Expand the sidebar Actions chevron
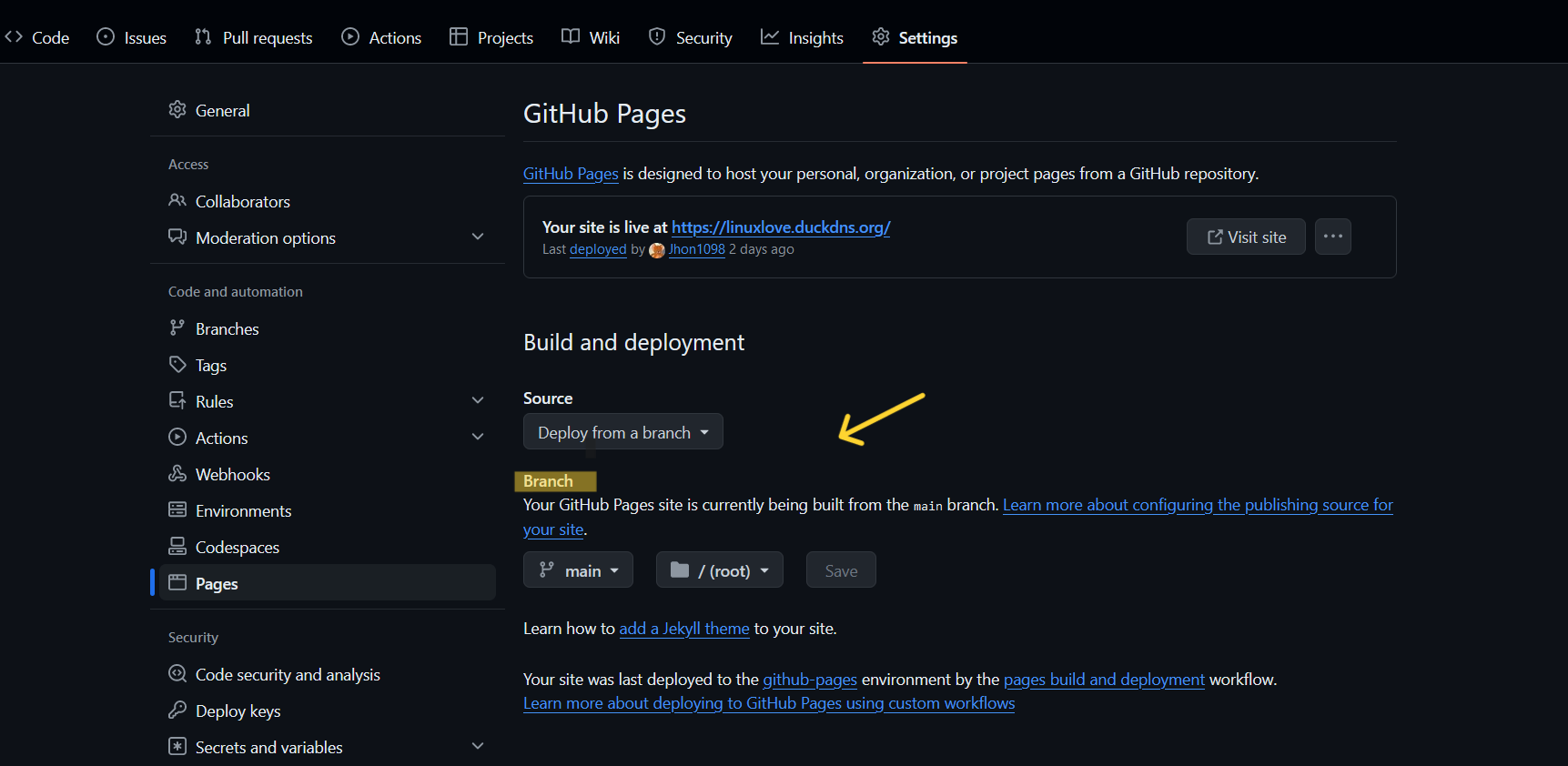The width and height of the screenshot is (1568, 766). [478, 437]
